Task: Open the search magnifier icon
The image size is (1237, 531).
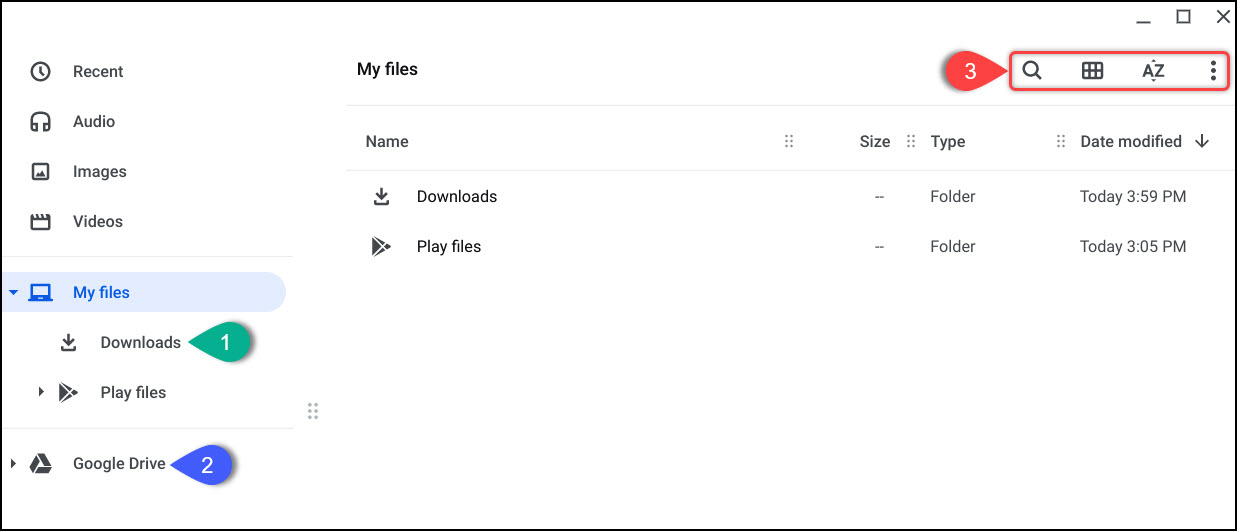Action: 1032,71
